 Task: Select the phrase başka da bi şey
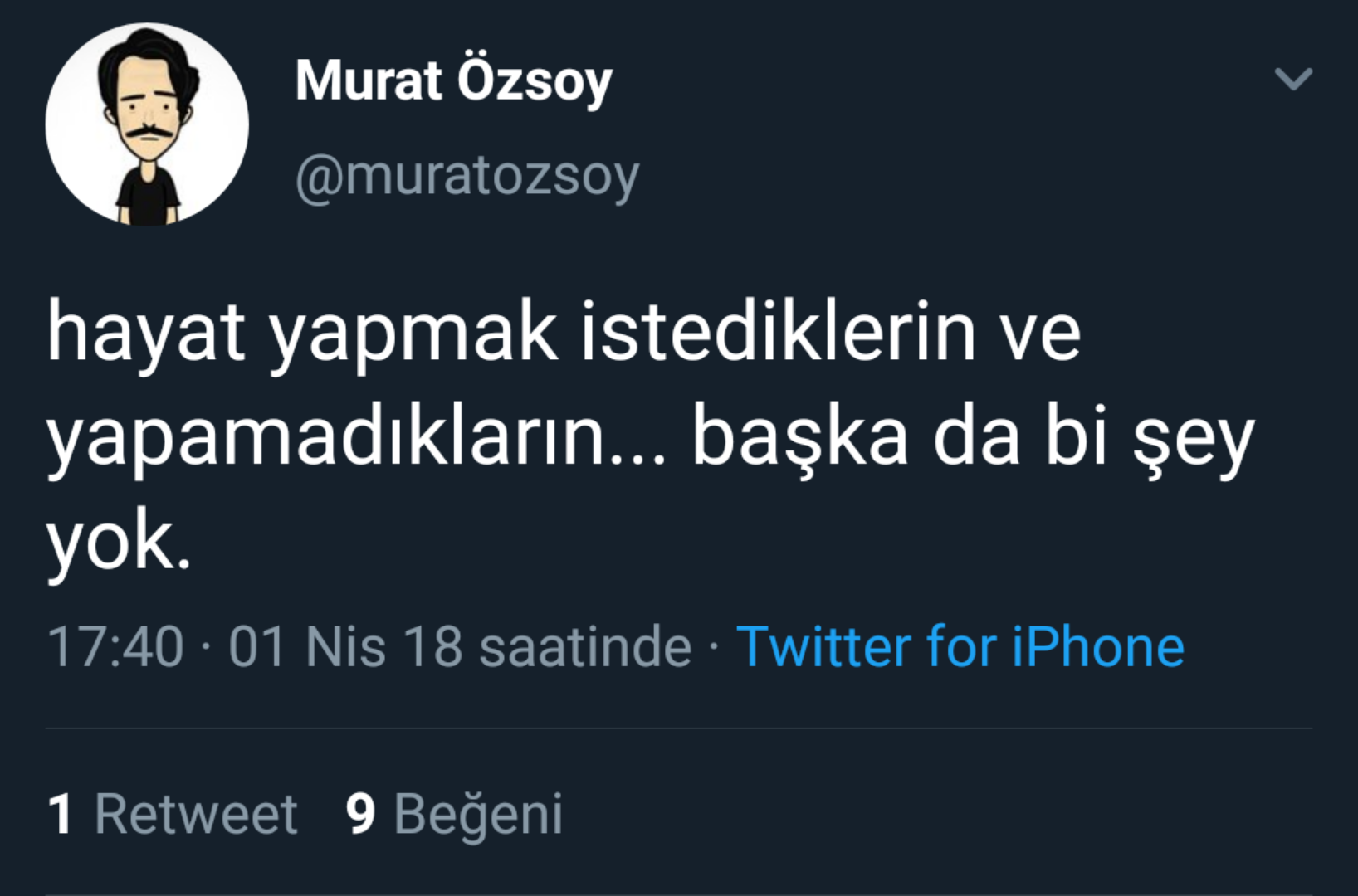973,440
